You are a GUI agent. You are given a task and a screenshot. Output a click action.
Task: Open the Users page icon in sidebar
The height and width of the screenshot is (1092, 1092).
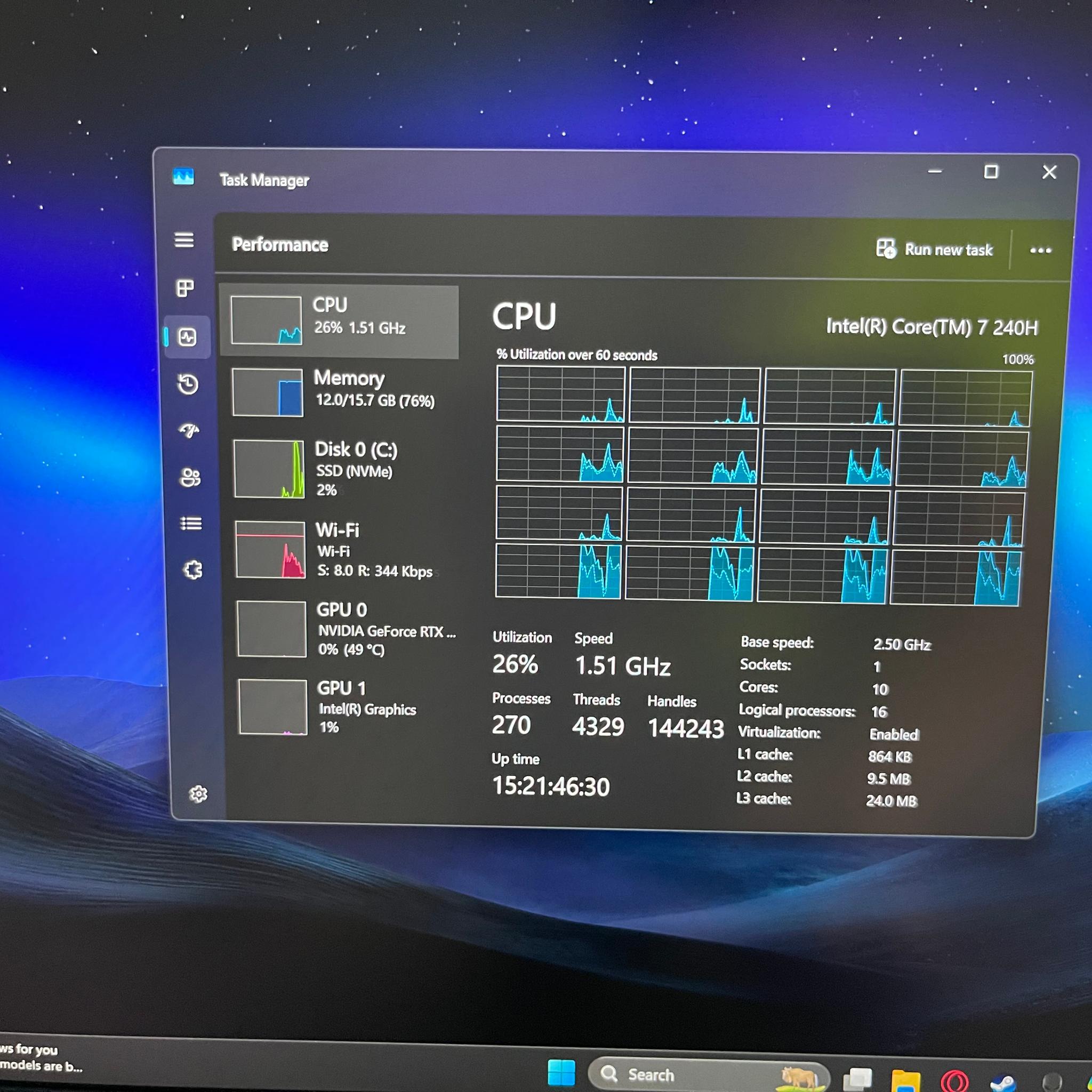190,478
